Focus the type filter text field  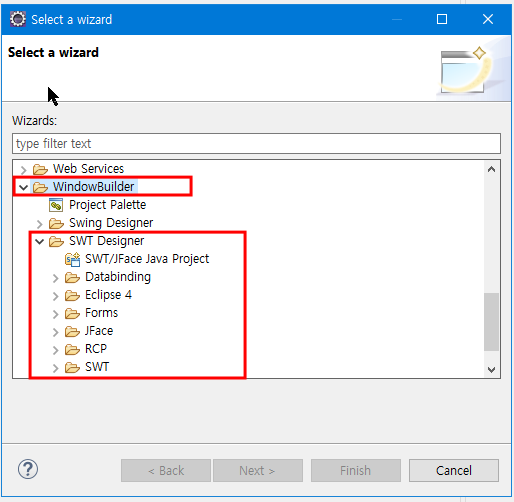click(256, 144)
